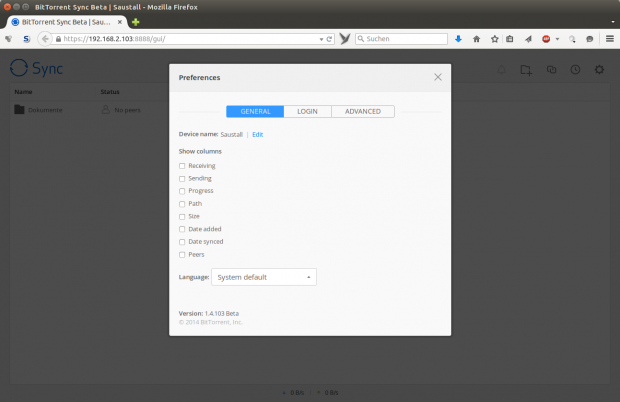
Task: Open the Language dropdown
Action: pyautogui.click(x=264, y=277)
